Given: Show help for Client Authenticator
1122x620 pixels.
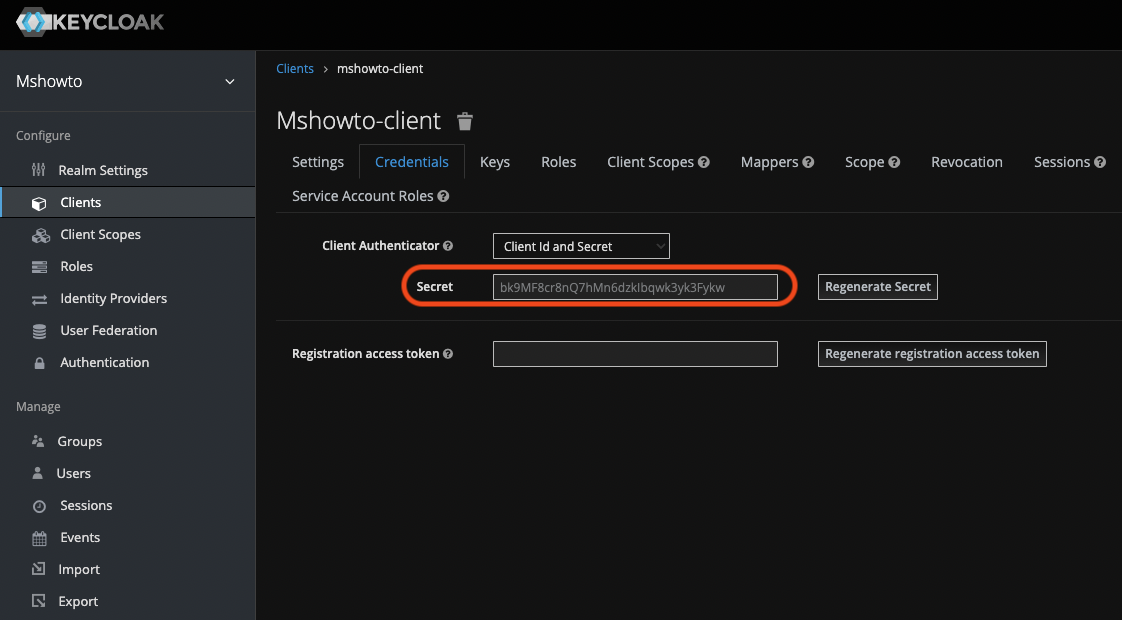Looking at the screenshot, I should pos(448,246).
